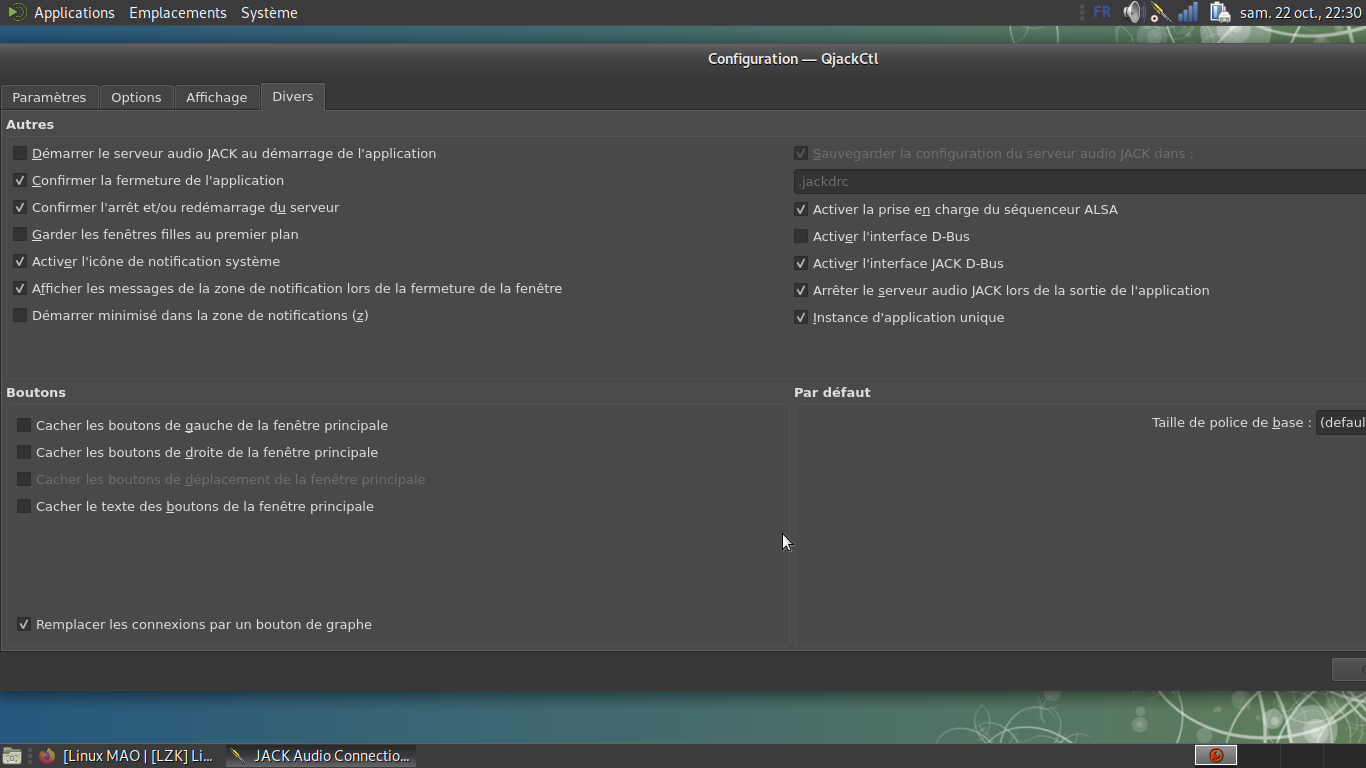Toggle Afficher les messages de la zone de notification
This screenshot has width=1366, height=768.
tap(20, 288)
